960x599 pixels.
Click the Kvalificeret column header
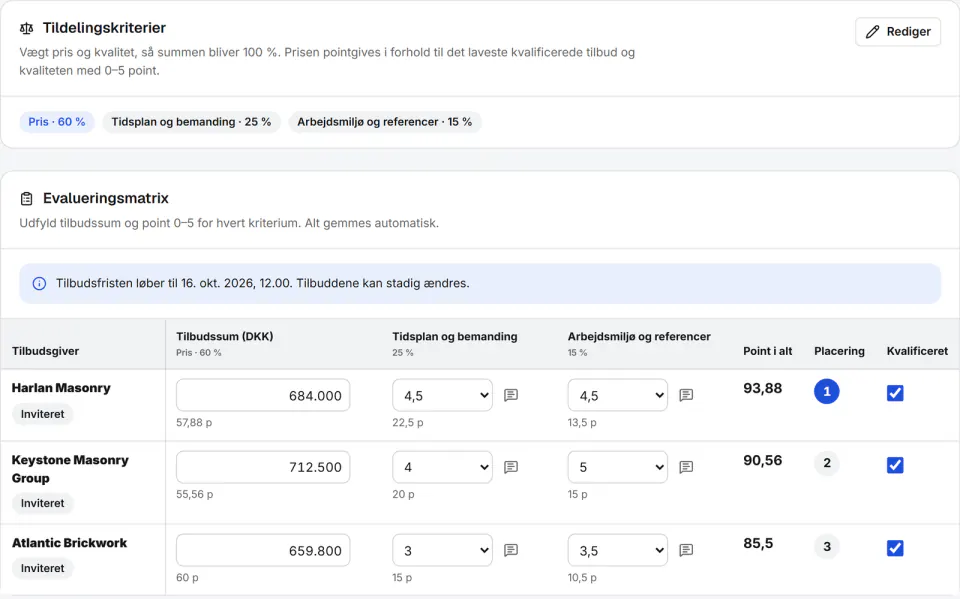(x=917, y=351)
